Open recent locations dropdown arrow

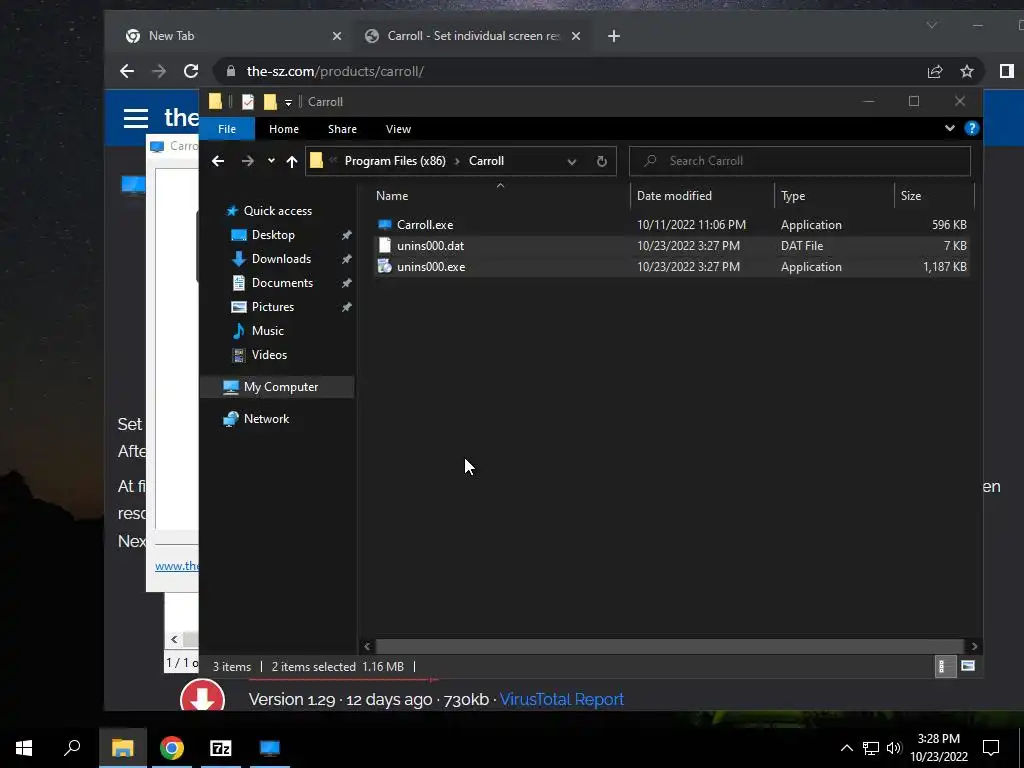click(271, 161)
